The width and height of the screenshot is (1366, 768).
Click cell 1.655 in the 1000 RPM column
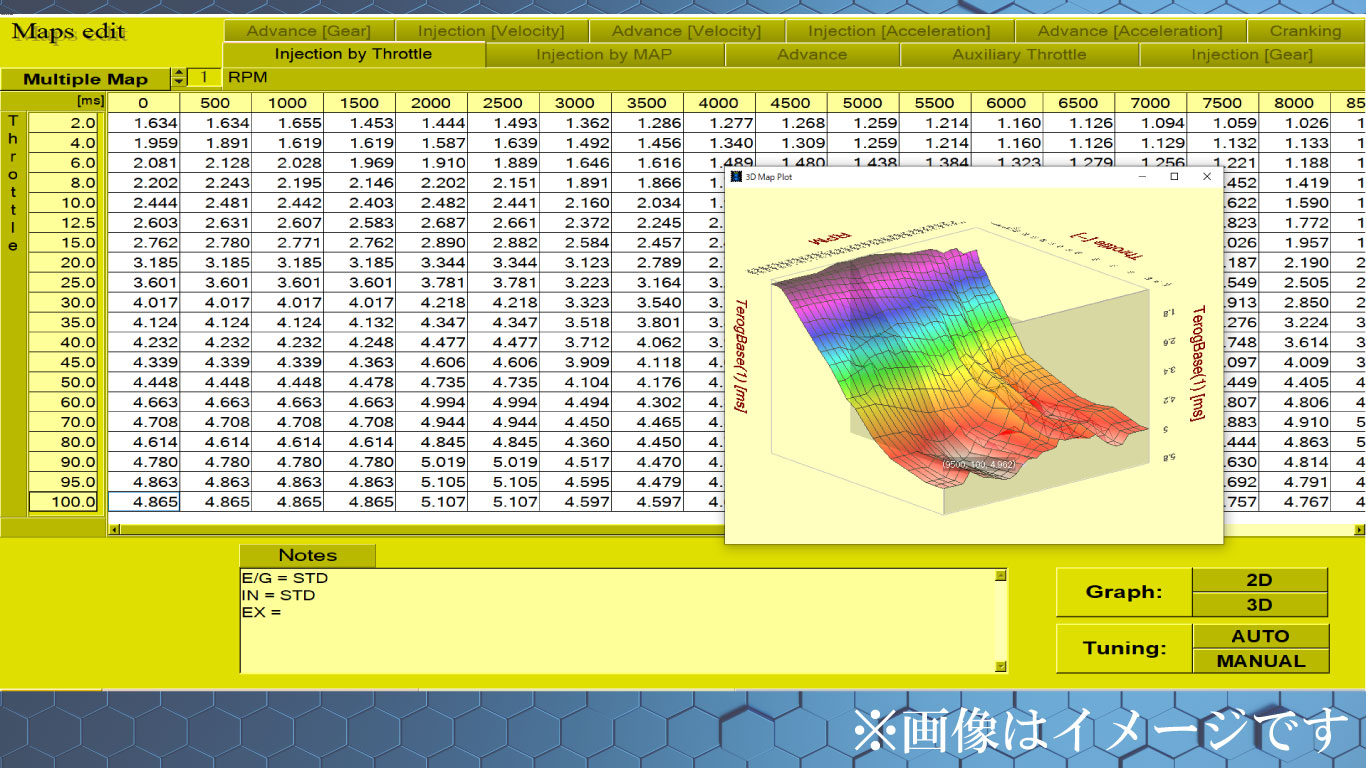tap(288, 123)
